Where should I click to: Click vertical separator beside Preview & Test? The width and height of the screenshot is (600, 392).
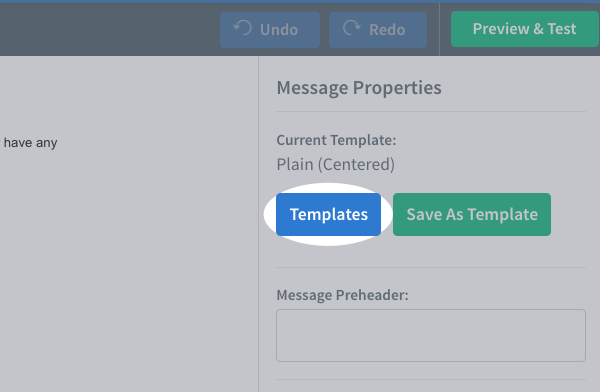click(x=439, y=29)
